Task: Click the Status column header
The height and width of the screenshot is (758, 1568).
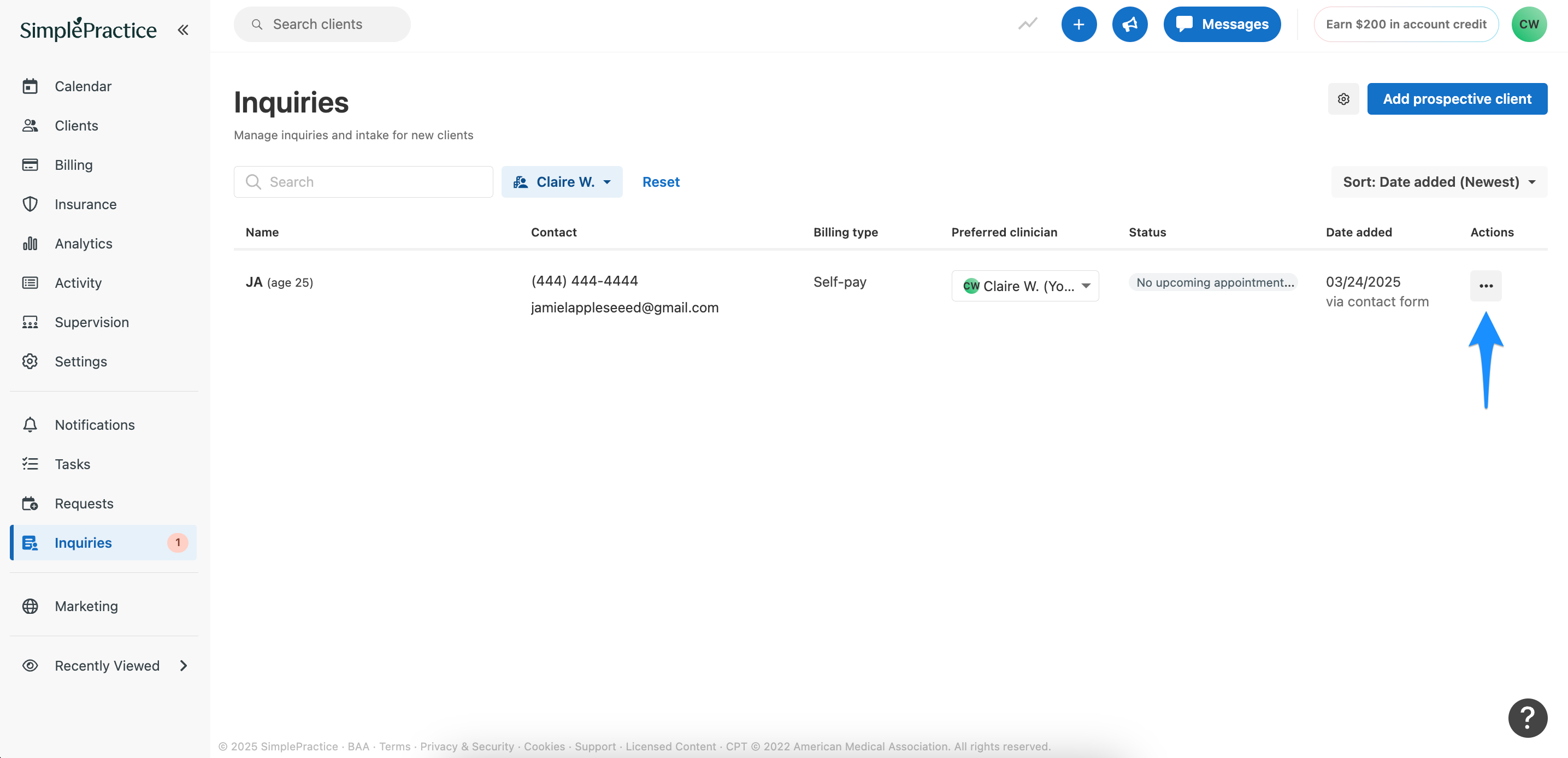Action: coord(1147,232)
